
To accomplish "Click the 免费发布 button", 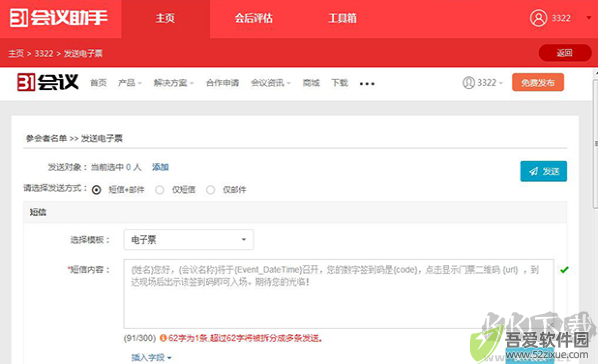I will pos(538,82).
